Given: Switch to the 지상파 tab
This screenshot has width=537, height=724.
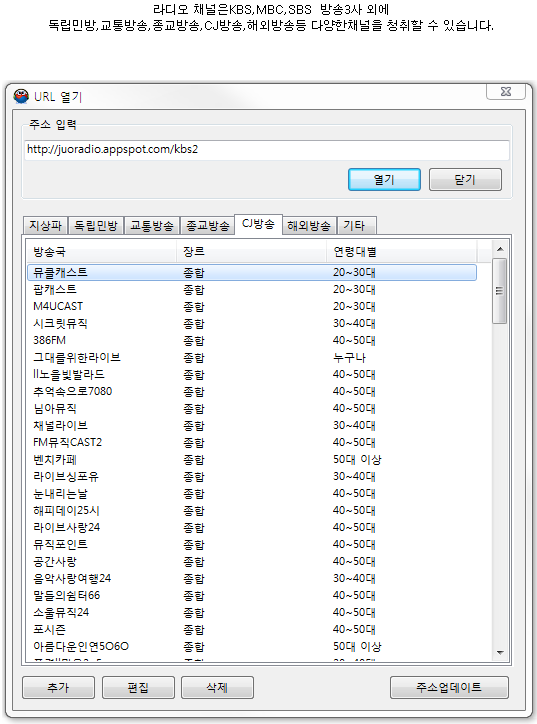Looking at the screenshot, I should tap(45, 225).
